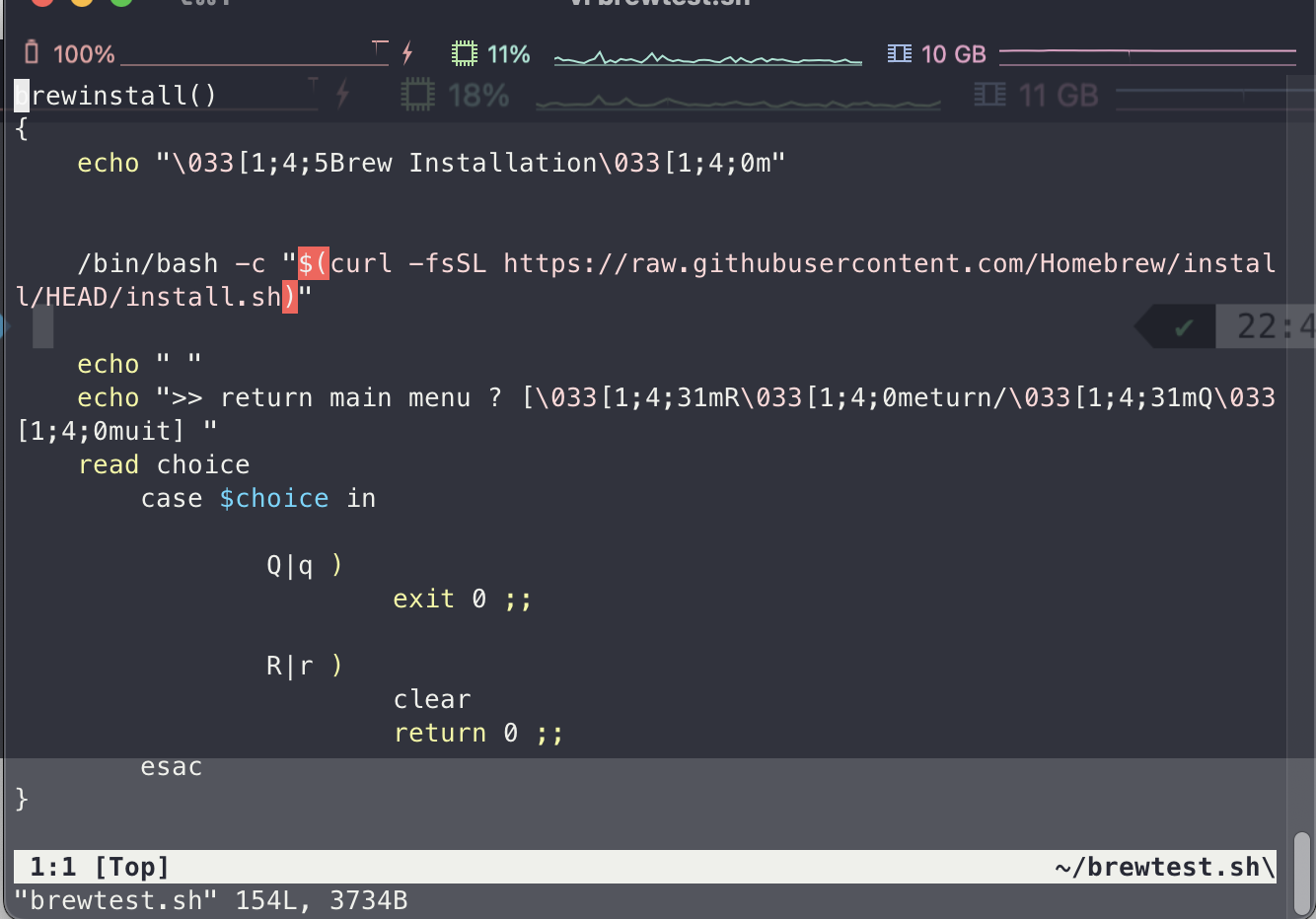Click the 'exit 0 ;;' statement
This screenshot has height=919, width=1316.
coord(464,599)
